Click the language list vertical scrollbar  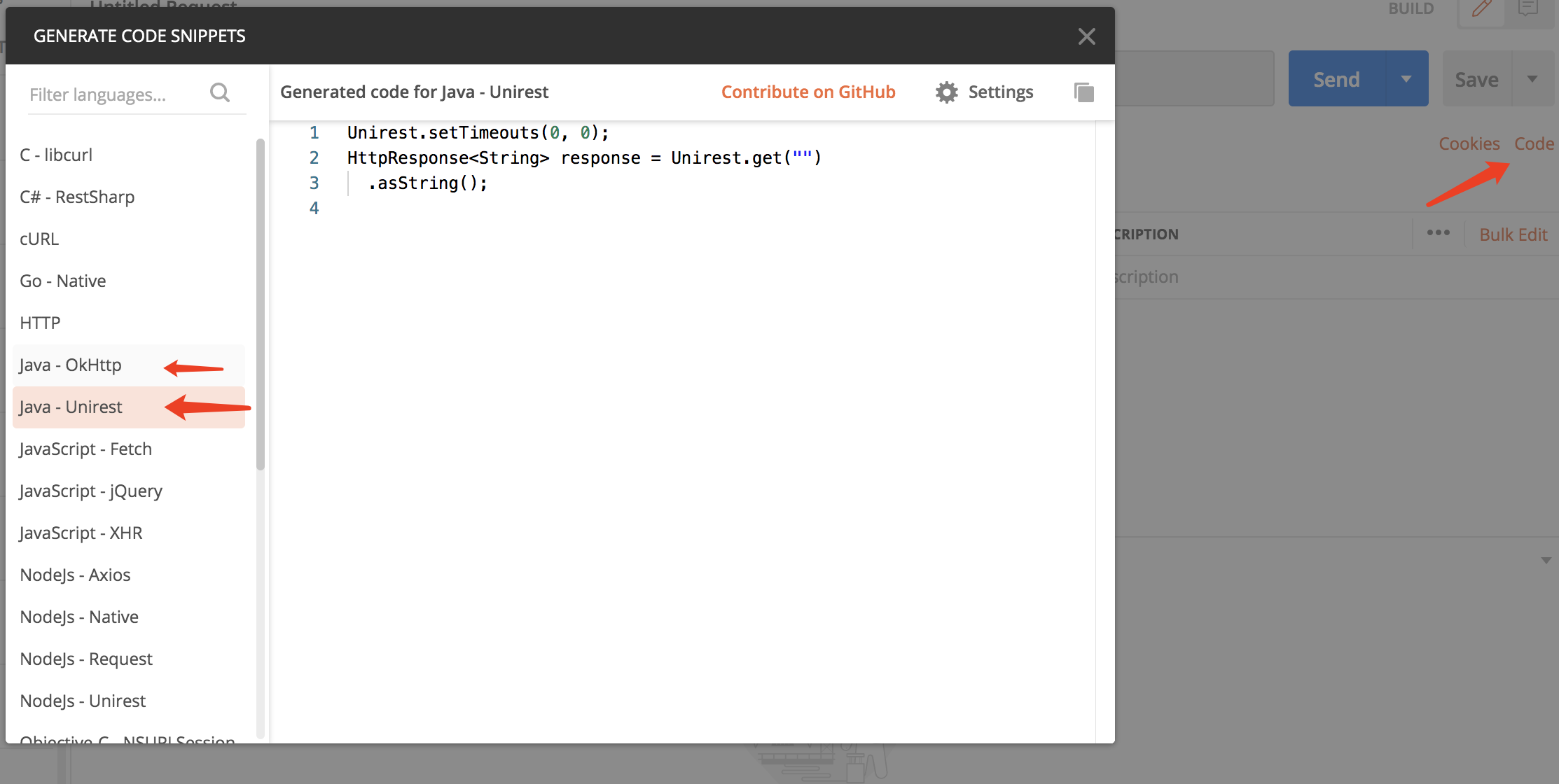pyautogui.click(x=261, y=304)
